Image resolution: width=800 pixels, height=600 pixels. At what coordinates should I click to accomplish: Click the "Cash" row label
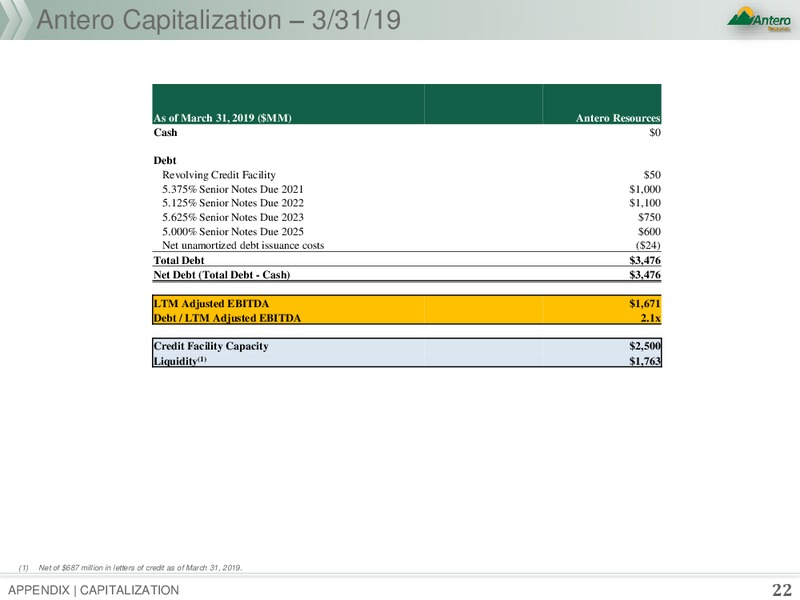click(165, 133)
